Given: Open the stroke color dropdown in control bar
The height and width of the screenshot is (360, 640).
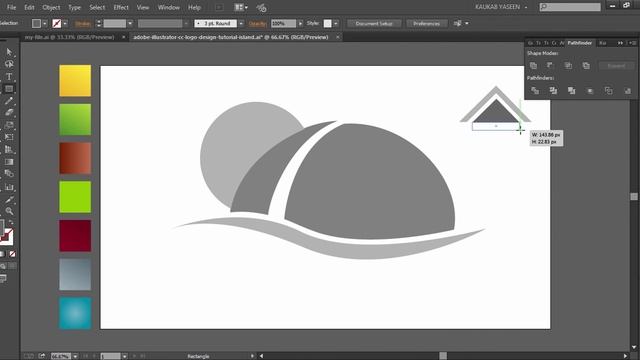Looking at the screenshot, I should 65,24.
